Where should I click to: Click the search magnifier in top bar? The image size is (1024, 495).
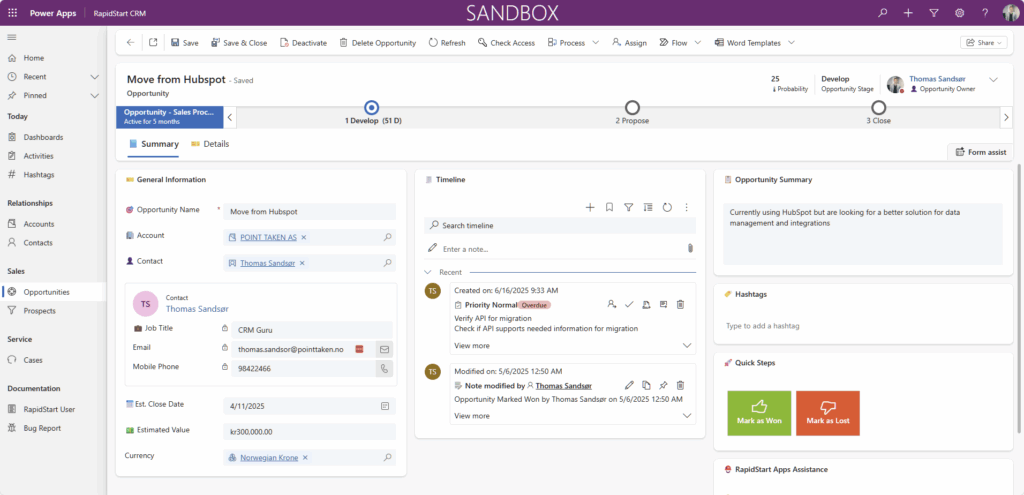tap(883, 13)
